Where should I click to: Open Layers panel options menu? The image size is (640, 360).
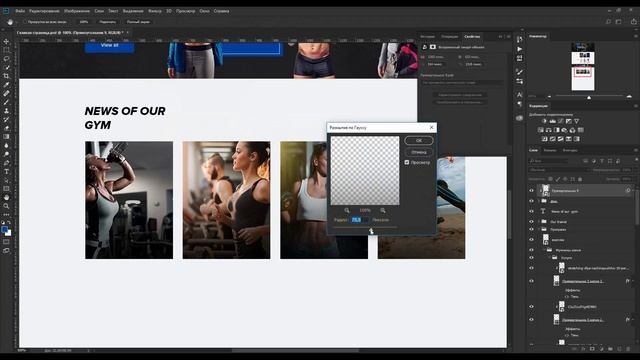click(636, 150)
